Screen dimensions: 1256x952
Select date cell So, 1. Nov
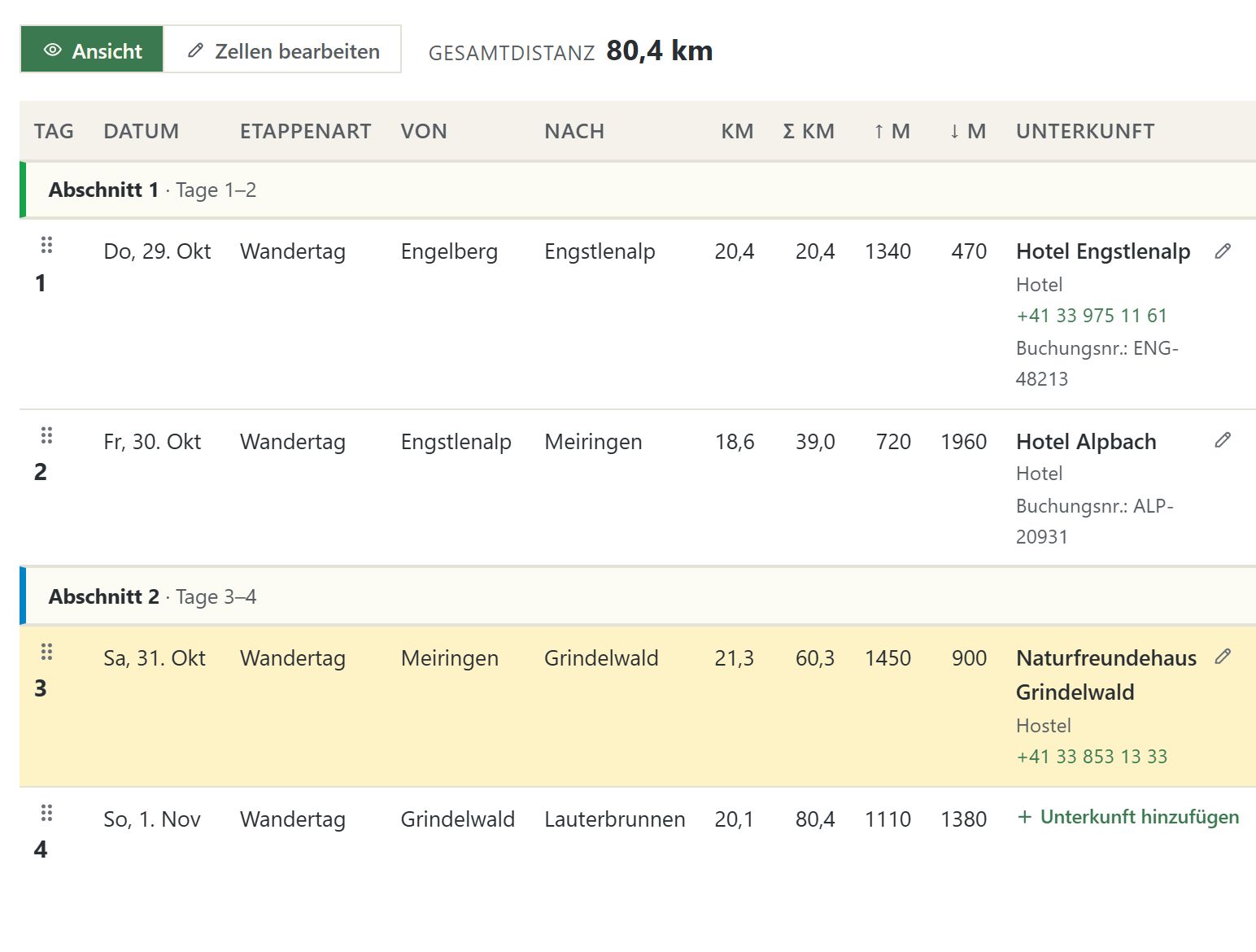[152, 819]
